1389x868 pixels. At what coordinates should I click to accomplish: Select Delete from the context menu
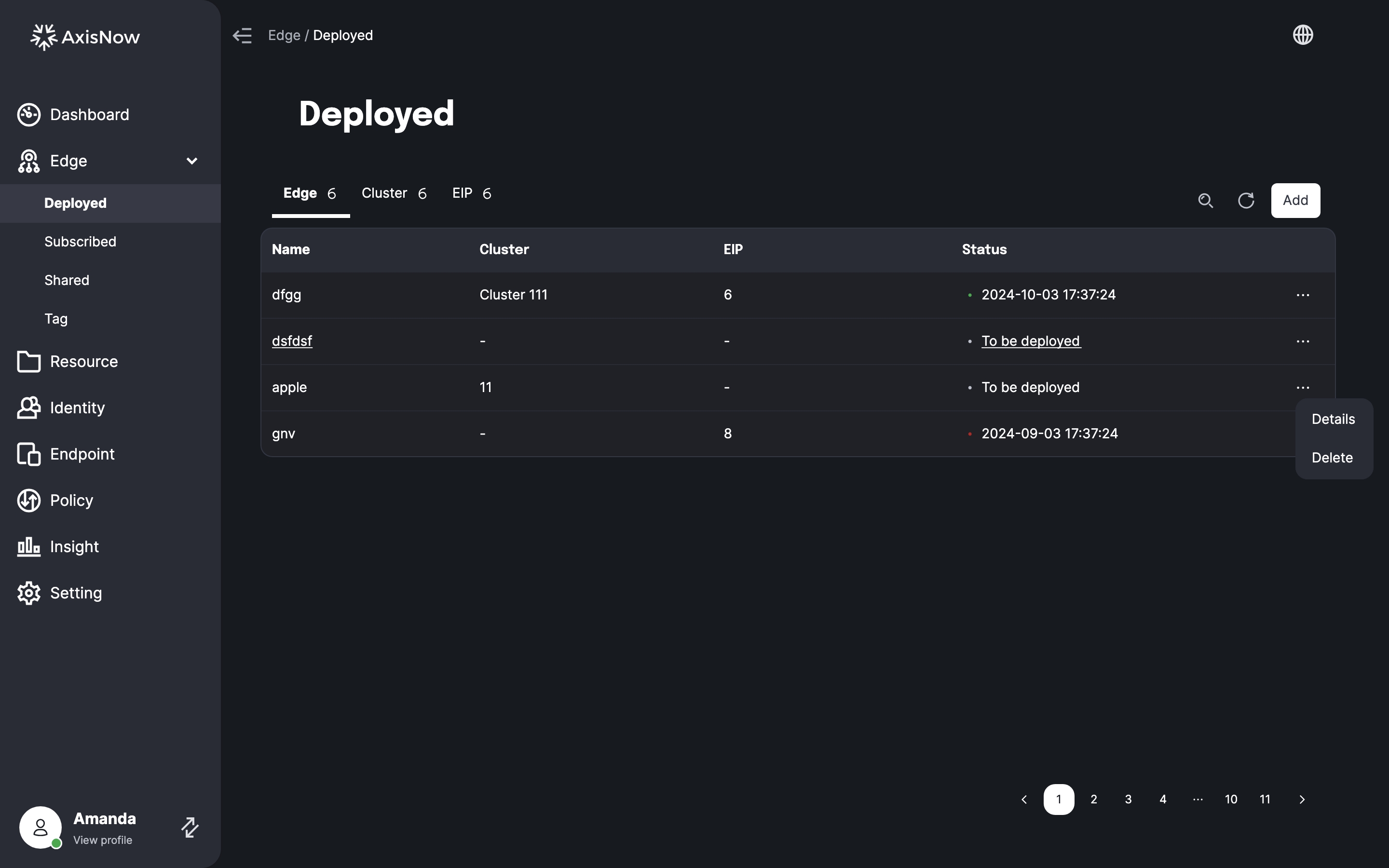tap(1332, 458)
